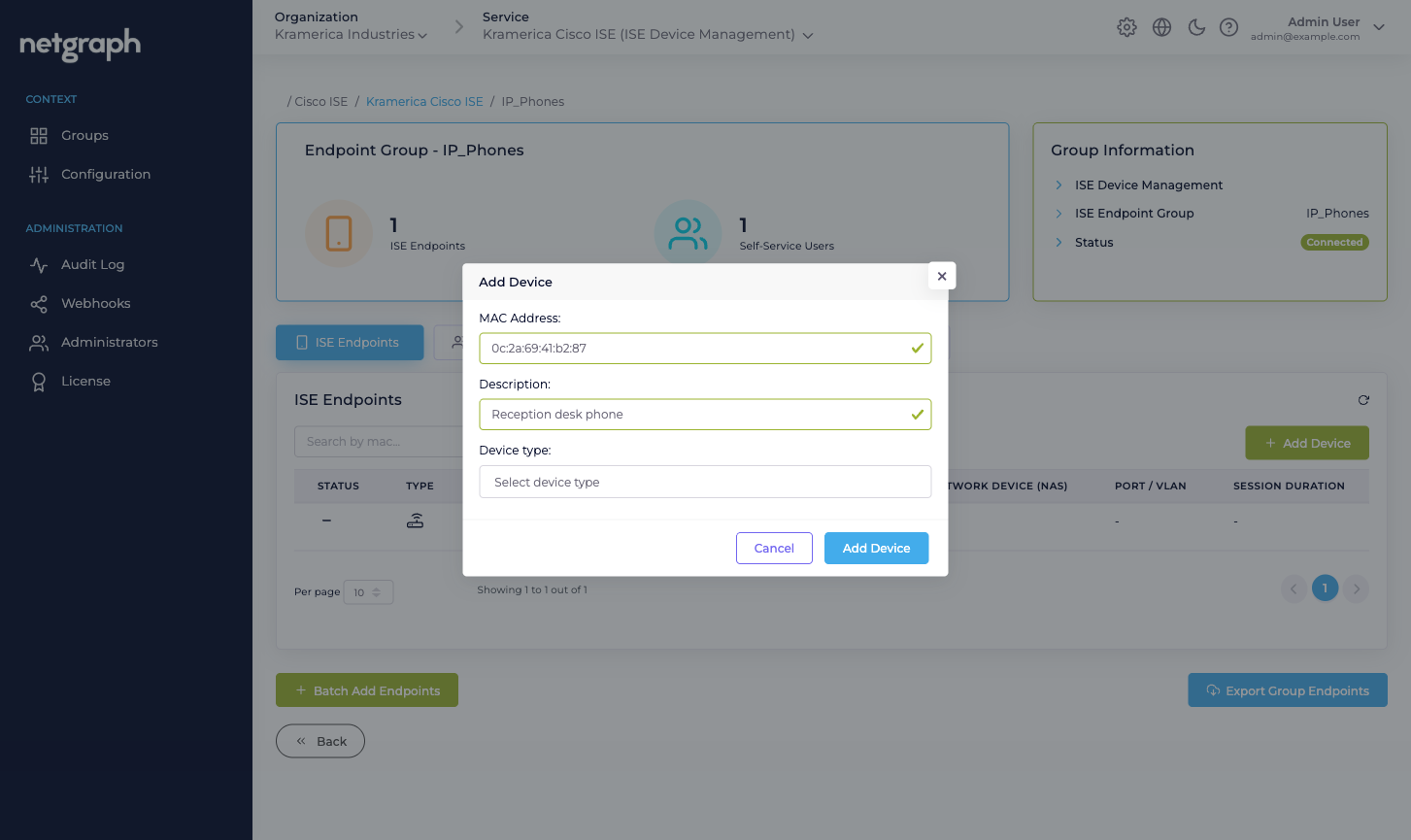The image size is (1411, 840).
Task: Open the License page
Action: (x=85, y=382)
